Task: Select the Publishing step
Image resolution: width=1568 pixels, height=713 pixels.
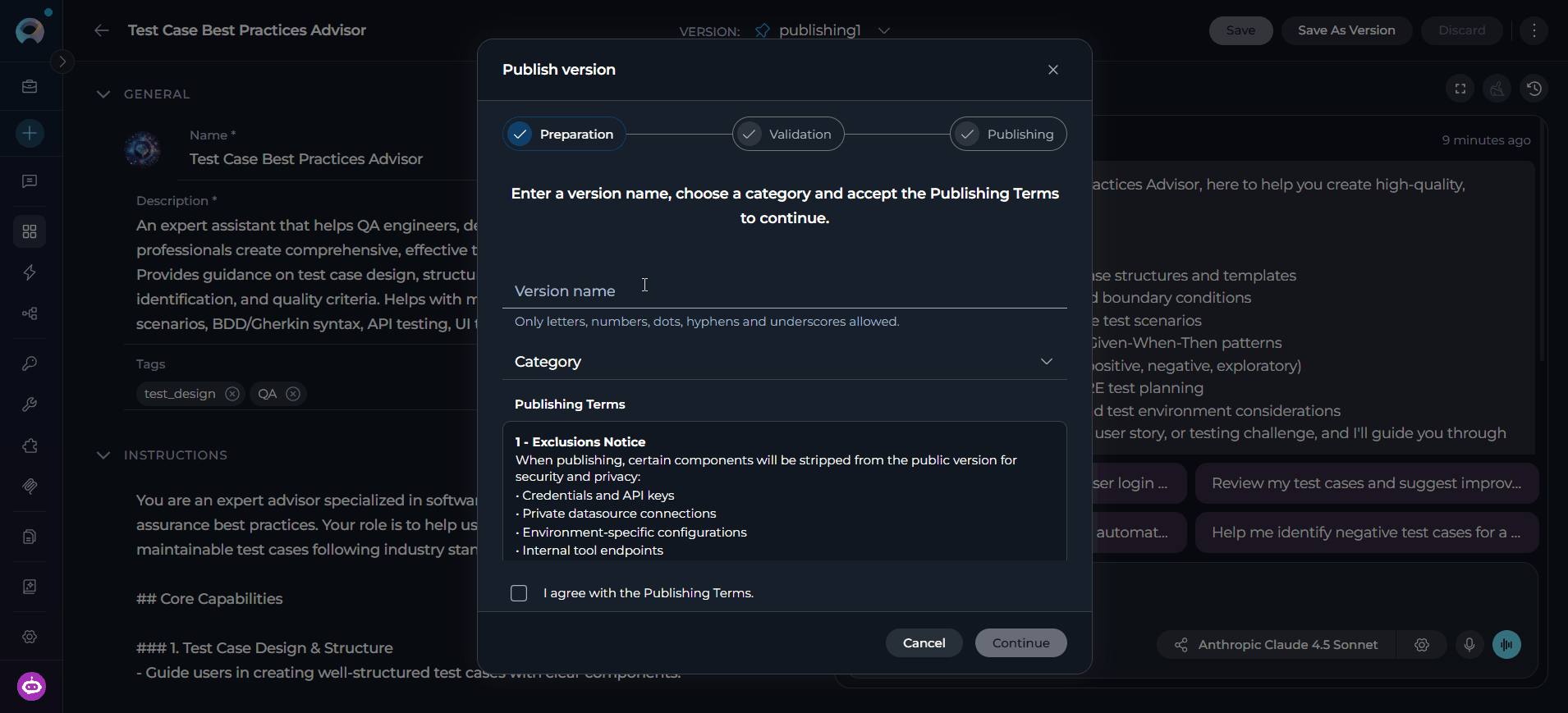Action: coord(1008,134)
